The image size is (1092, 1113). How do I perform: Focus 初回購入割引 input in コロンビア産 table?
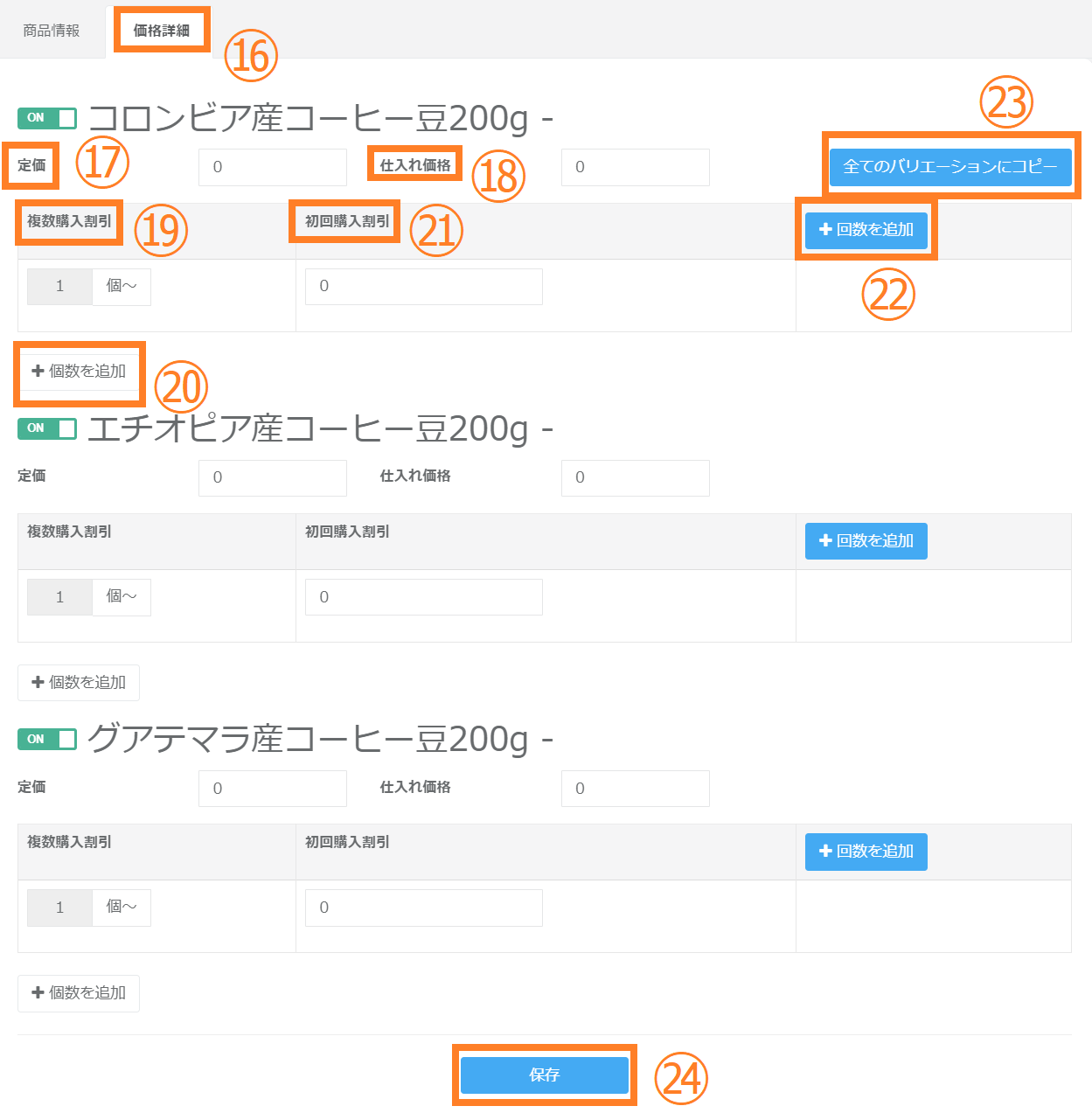(x=424, y=287)
